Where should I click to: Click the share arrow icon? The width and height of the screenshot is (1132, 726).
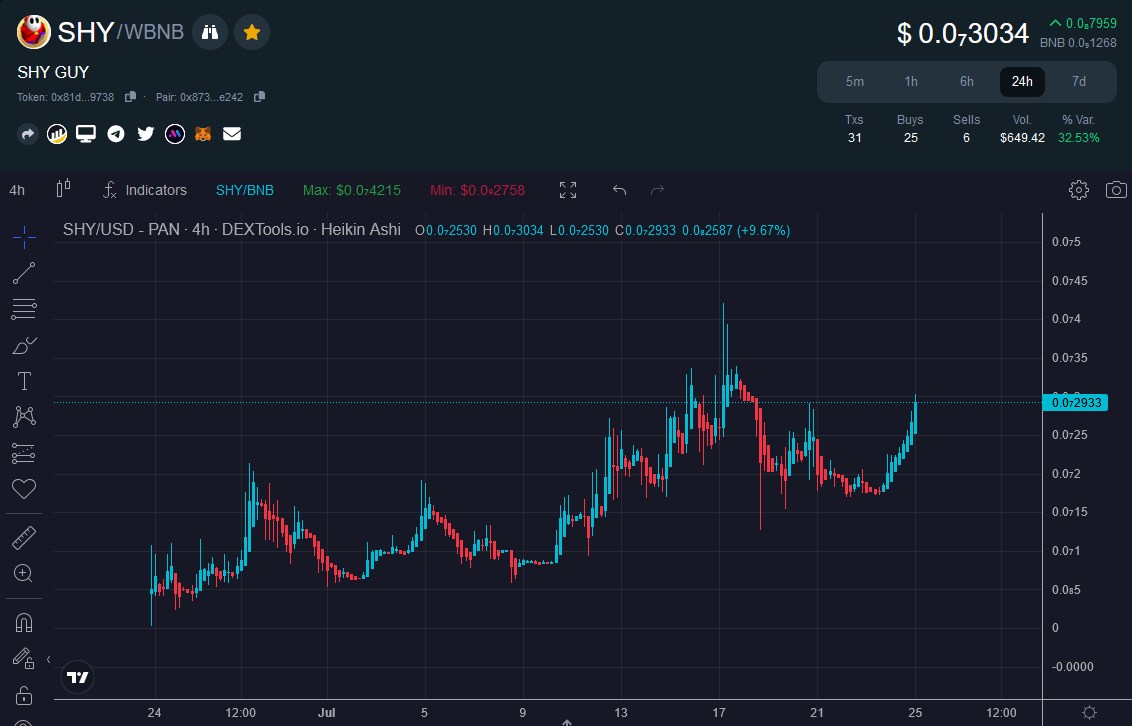point(27,134)
